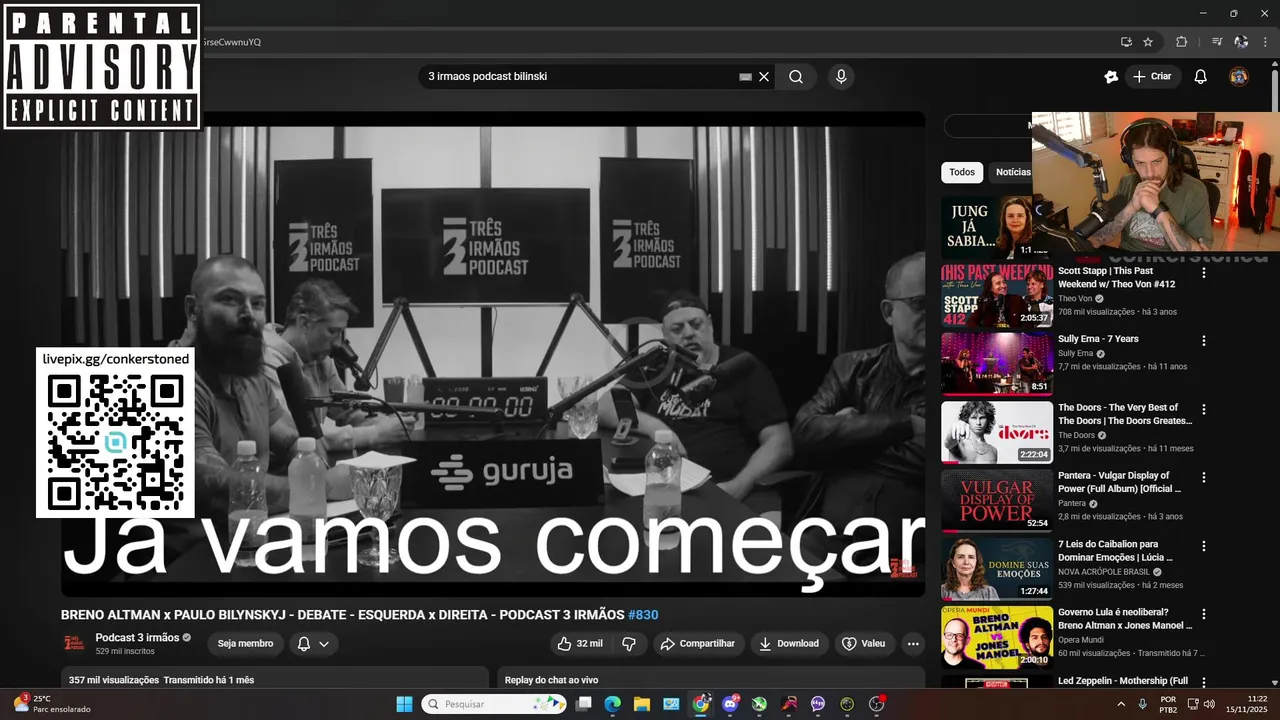Viewport: 1280px width, 720px height.
Task: Click the Seja membro button
Action: coord(245,644)
